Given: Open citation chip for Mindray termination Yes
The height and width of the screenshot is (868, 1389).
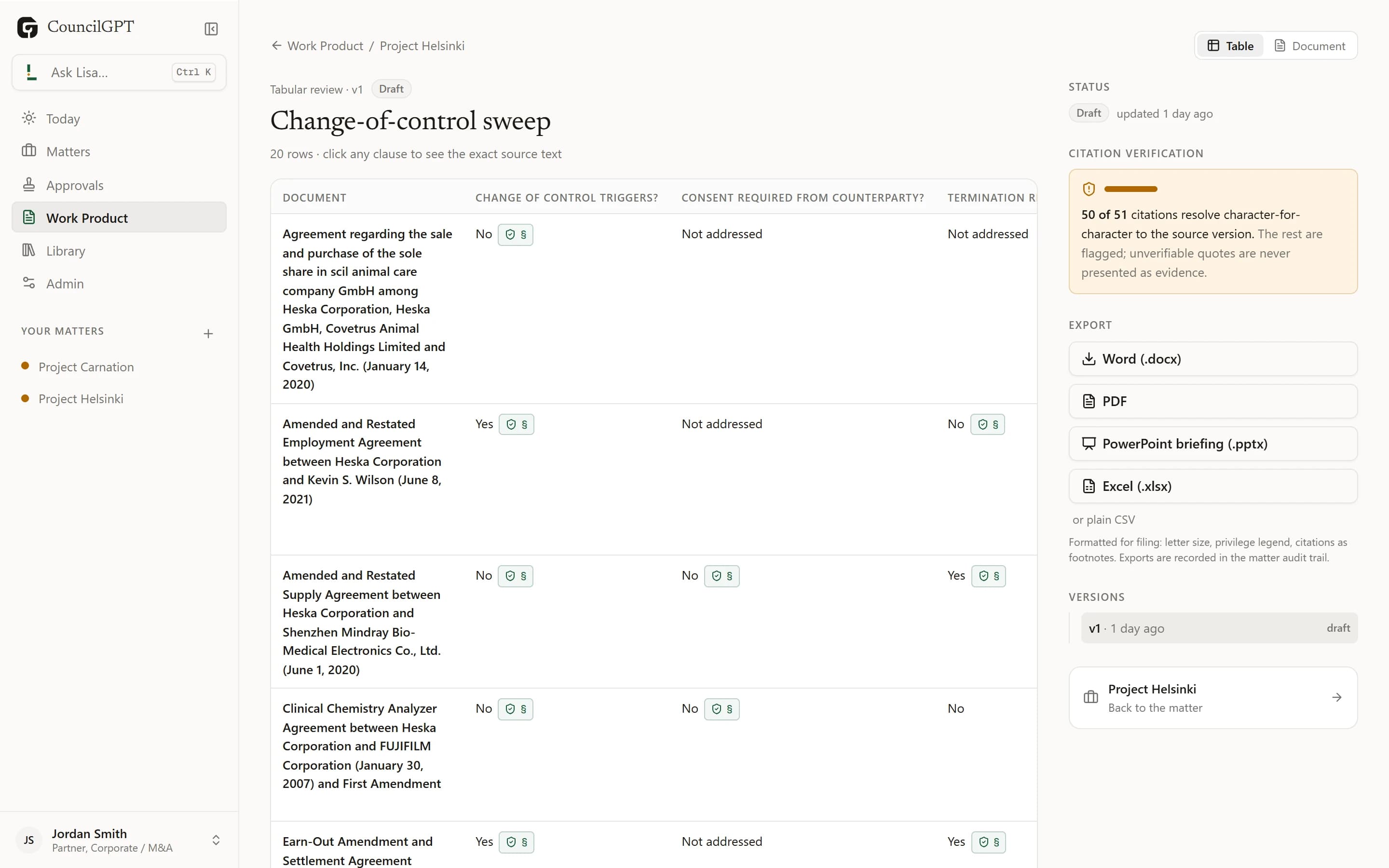Looking at the screenshot, I should (988, 576).
